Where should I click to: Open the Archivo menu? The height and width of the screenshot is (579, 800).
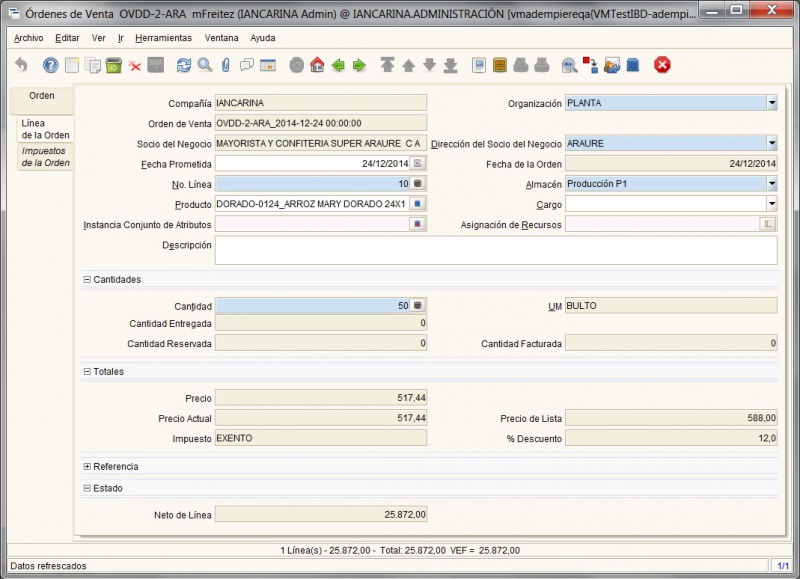[29, 38]
